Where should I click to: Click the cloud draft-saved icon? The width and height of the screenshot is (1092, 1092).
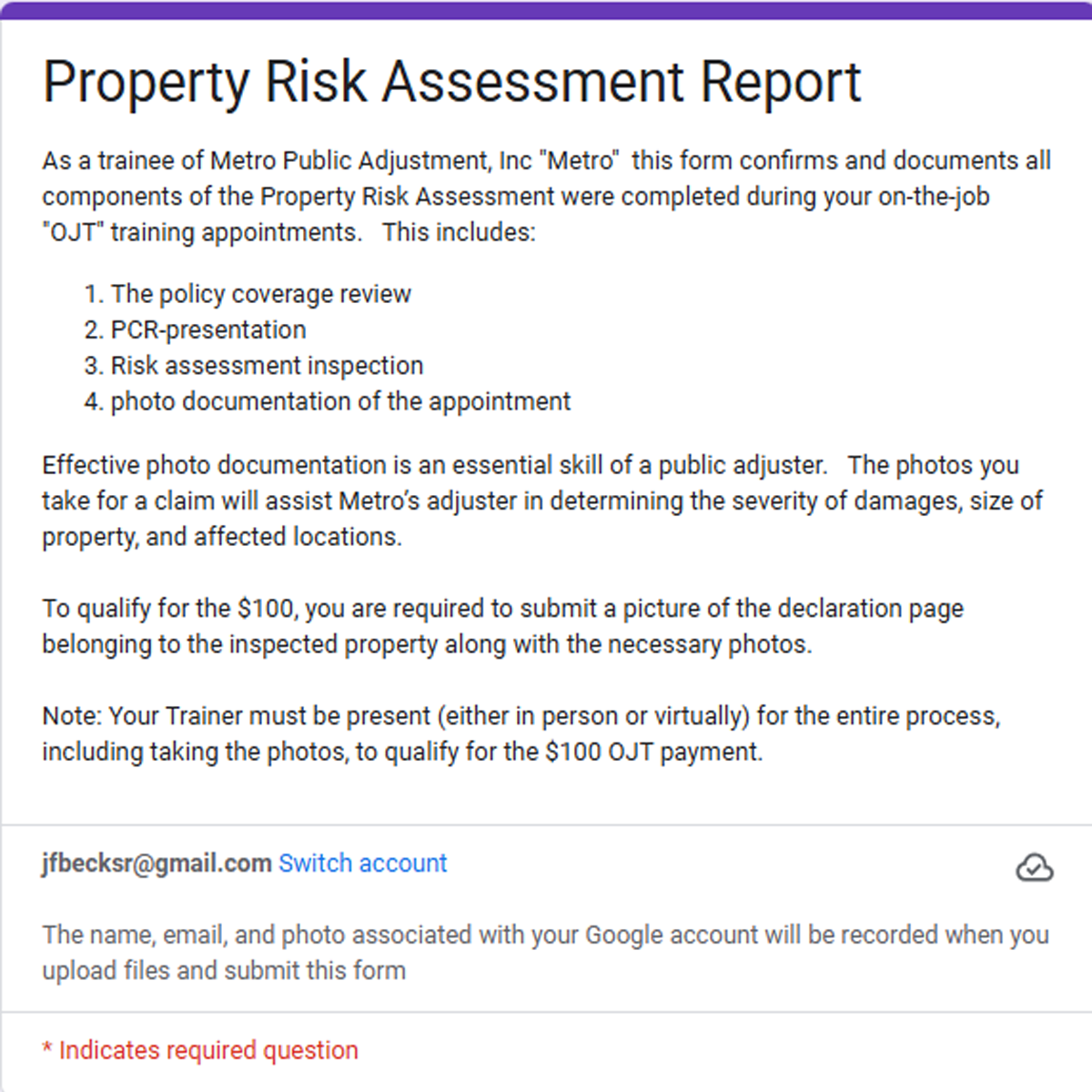[x=1034, y=867]
